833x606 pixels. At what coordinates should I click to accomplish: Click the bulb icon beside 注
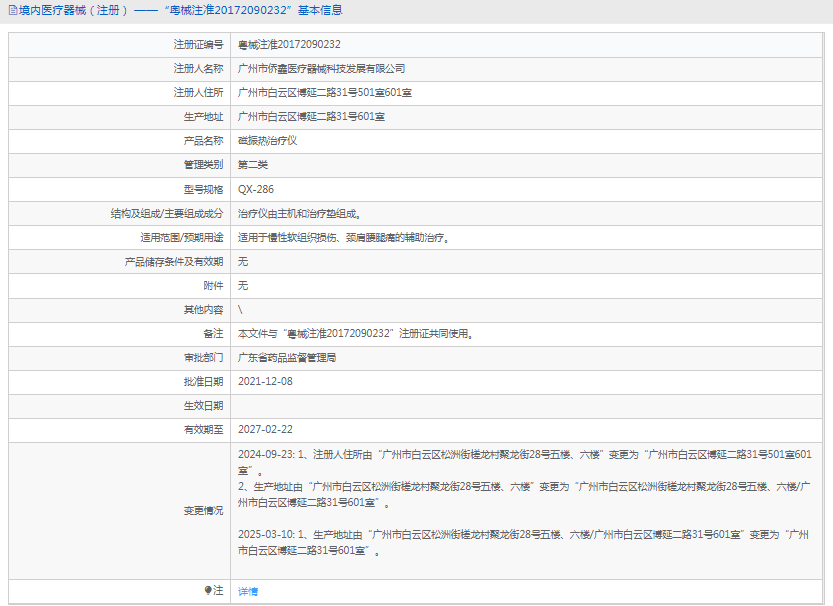[x=208, y=590]
